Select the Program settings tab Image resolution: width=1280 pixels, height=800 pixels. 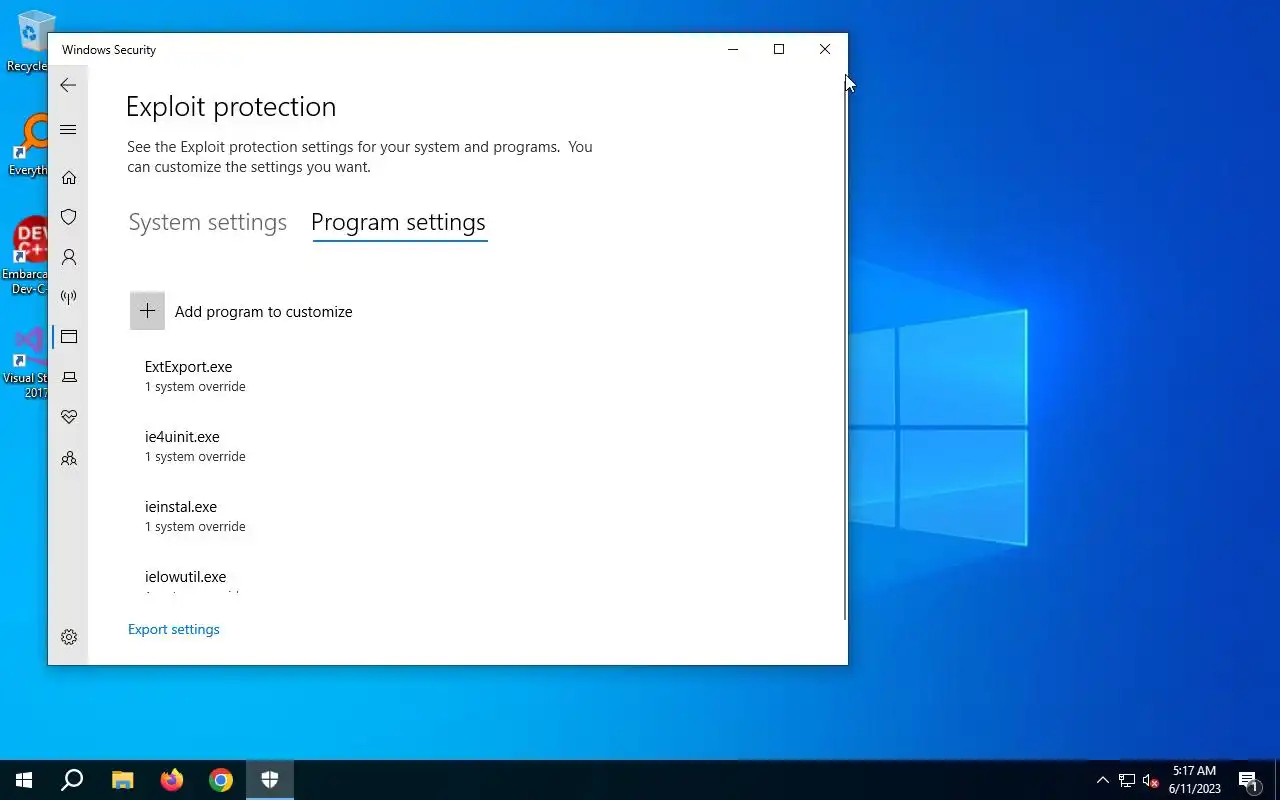click(x=398, y=222)
